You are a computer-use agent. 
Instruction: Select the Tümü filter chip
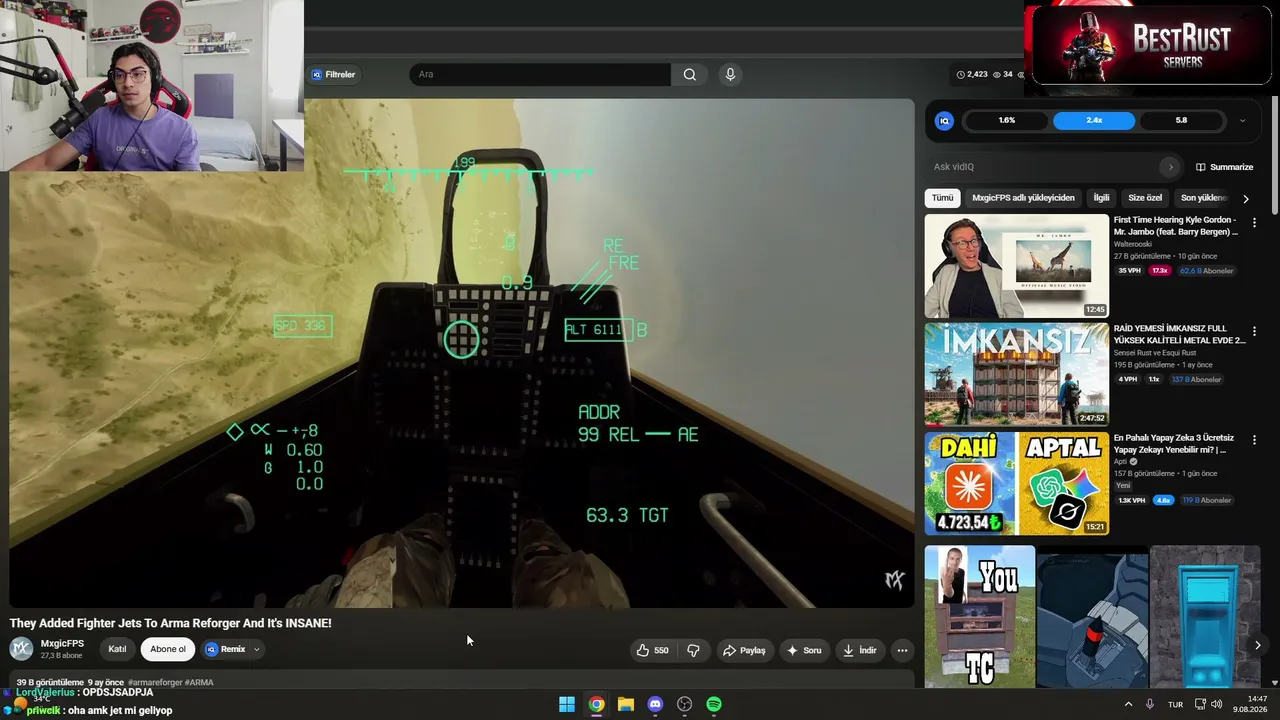[x=942, y=198]
